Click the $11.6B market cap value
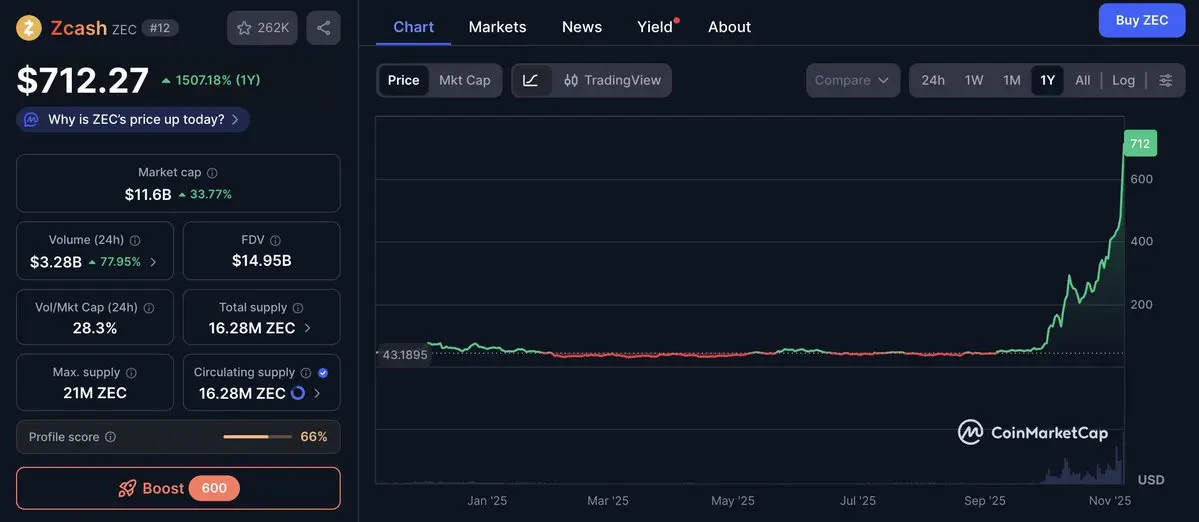Image resolution: width=1199 pixels, height=522 pixels. click(x=148, y=195)
